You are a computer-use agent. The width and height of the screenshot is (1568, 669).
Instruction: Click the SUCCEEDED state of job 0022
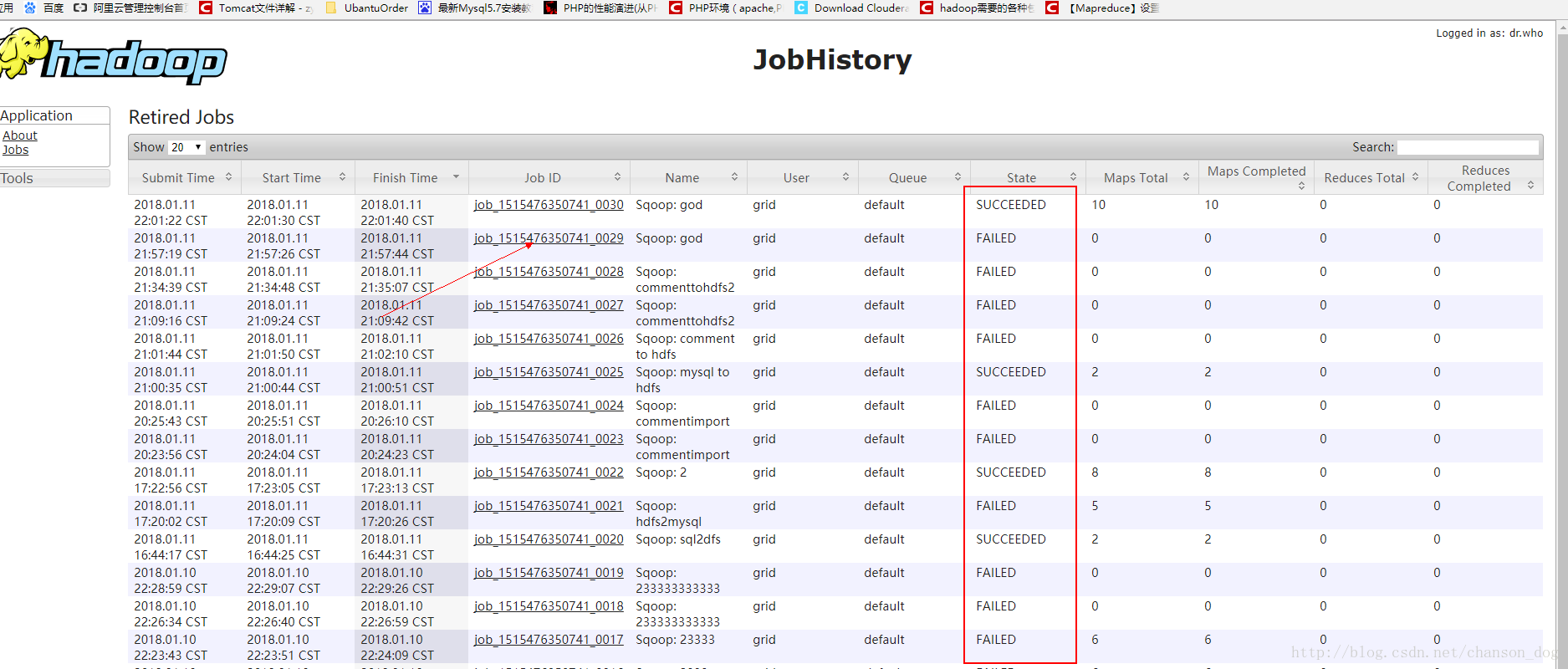coord(1011,472)
